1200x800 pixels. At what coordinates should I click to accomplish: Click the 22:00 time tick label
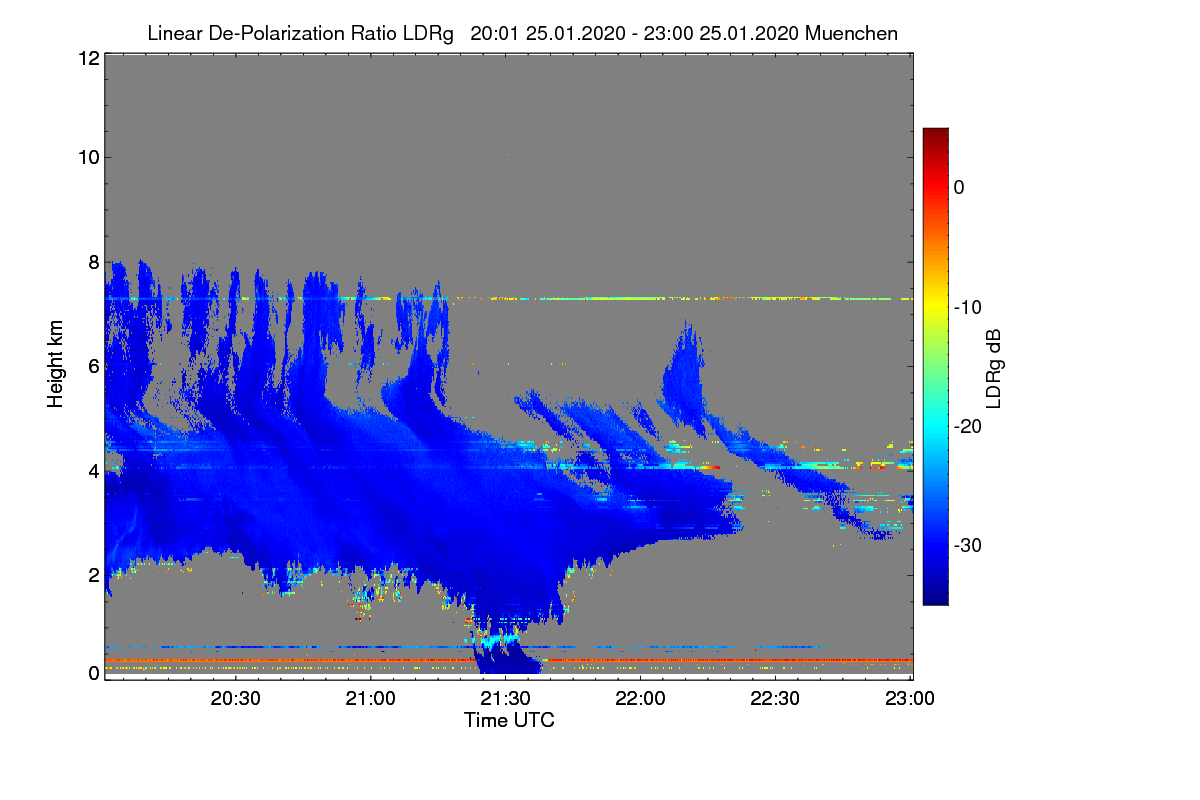(641, 698)
